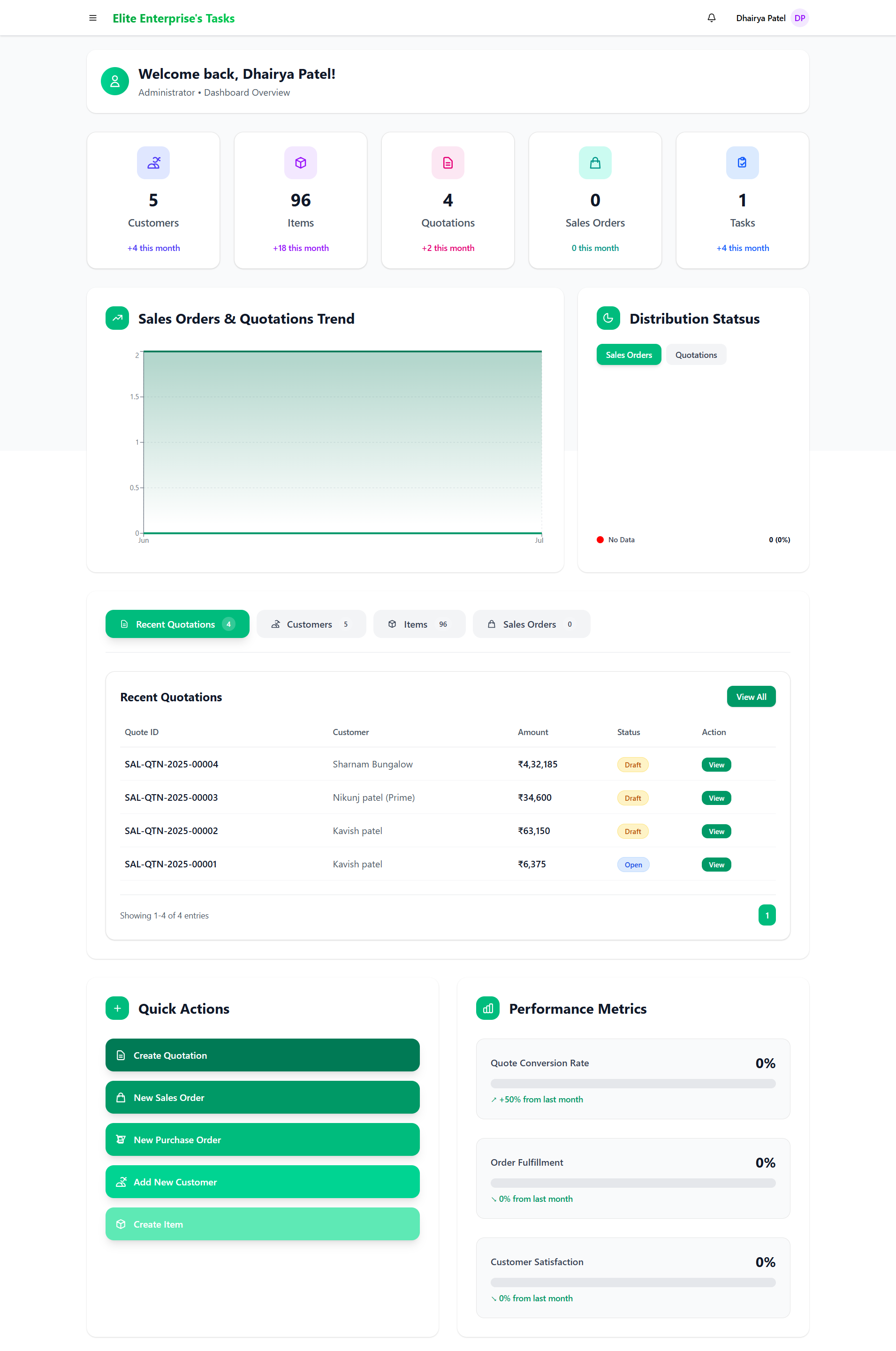The width and height of the screenshot is (896, 1351).
Task: Click the Create Item quick action
Action: [x=262, y=1224]
